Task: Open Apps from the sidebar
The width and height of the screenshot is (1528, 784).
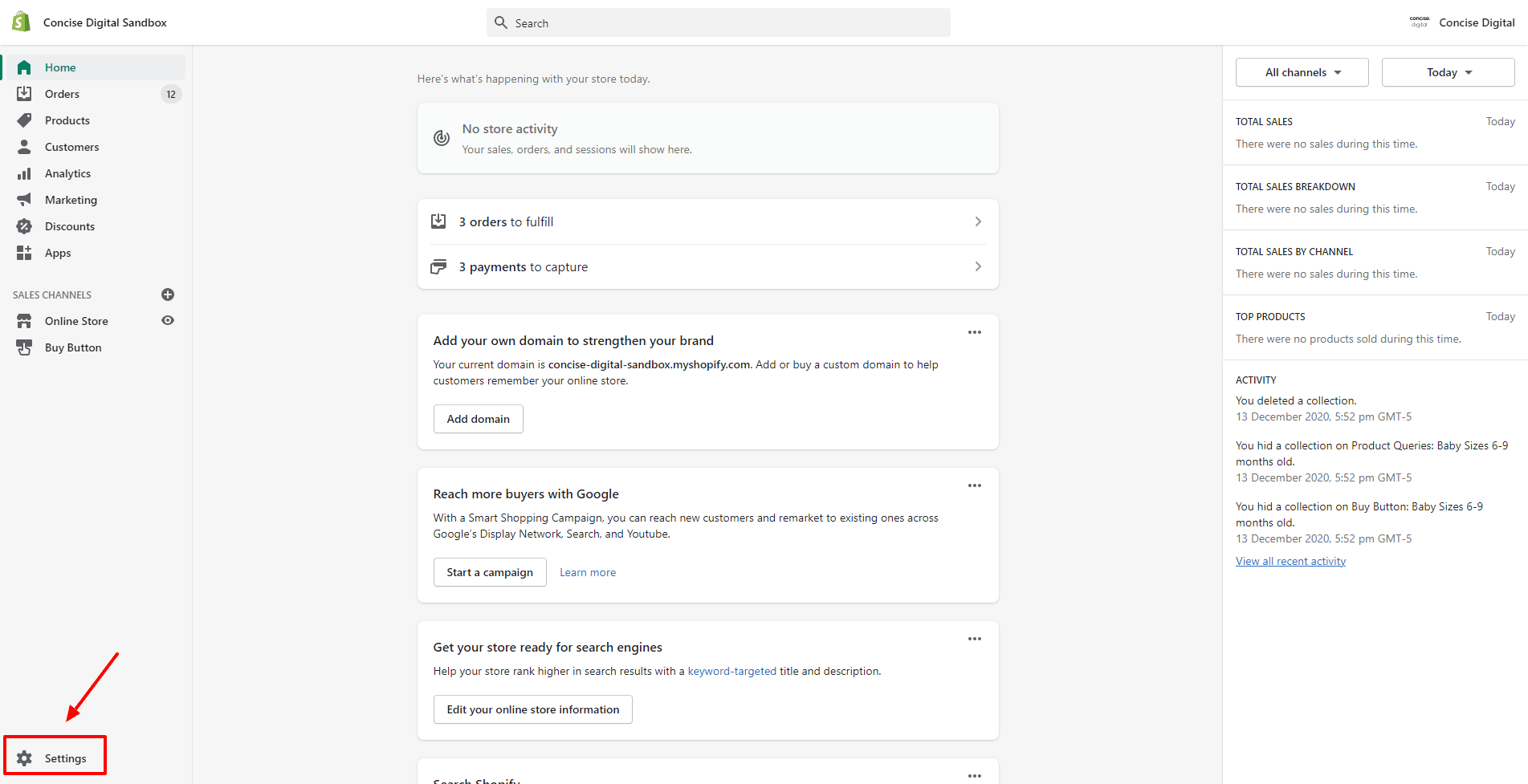Action: coord(57,253)
